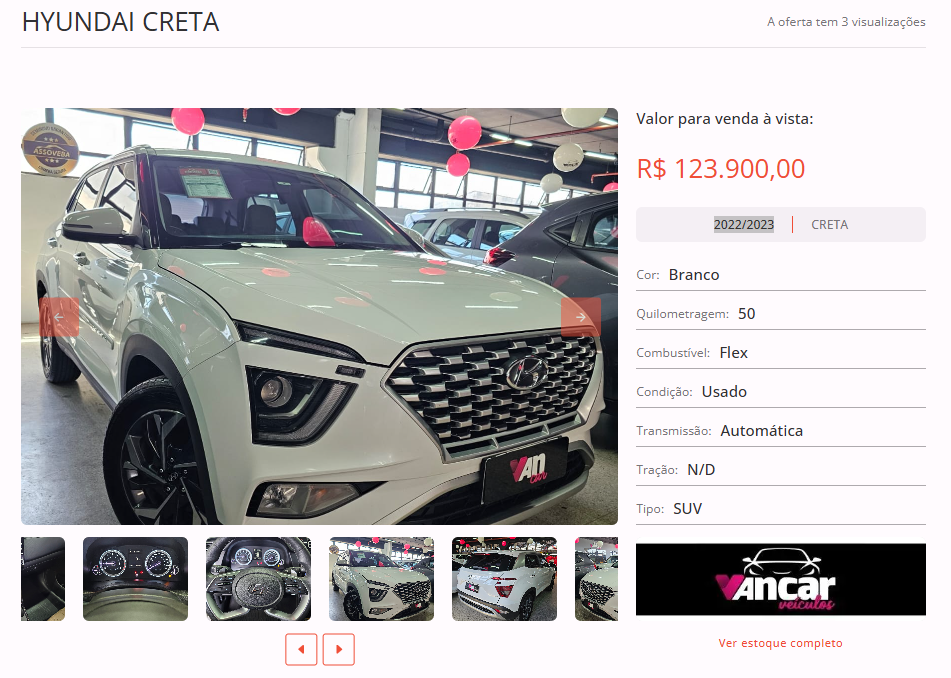Click the CRETA model label
The image size is (951, 678).
pos(830,224)
